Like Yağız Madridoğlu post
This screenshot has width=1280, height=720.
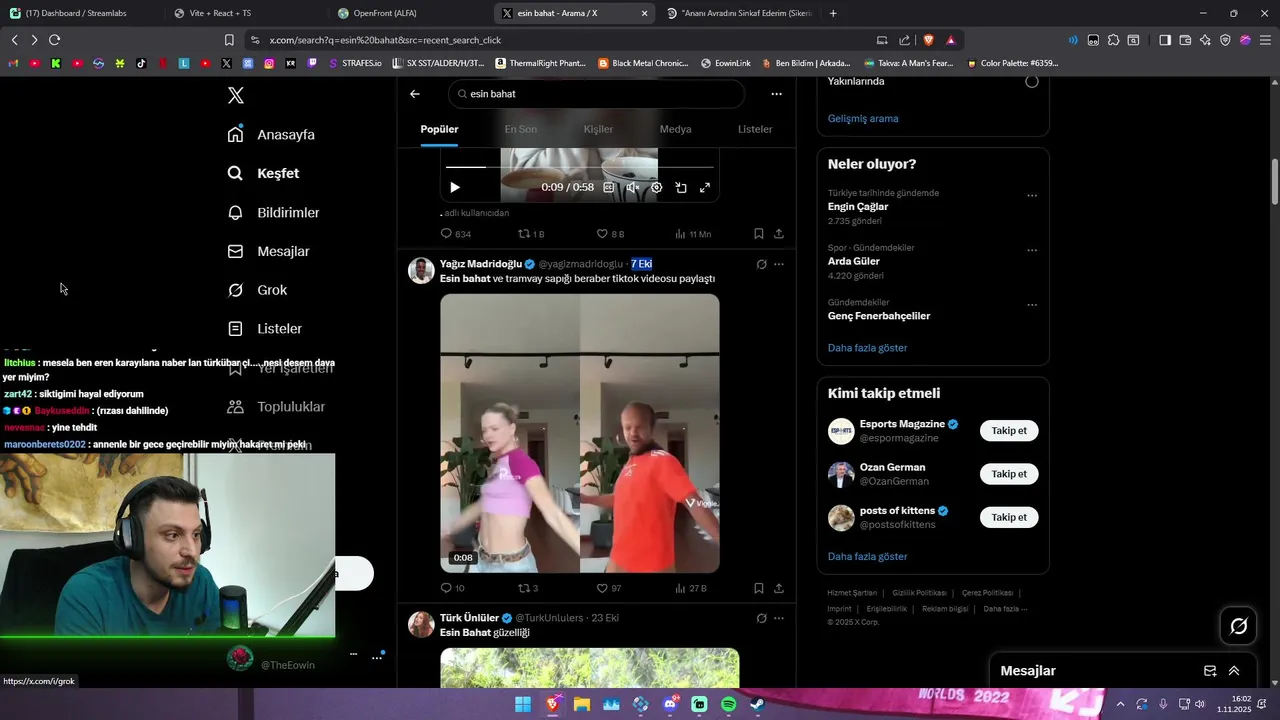608,588
